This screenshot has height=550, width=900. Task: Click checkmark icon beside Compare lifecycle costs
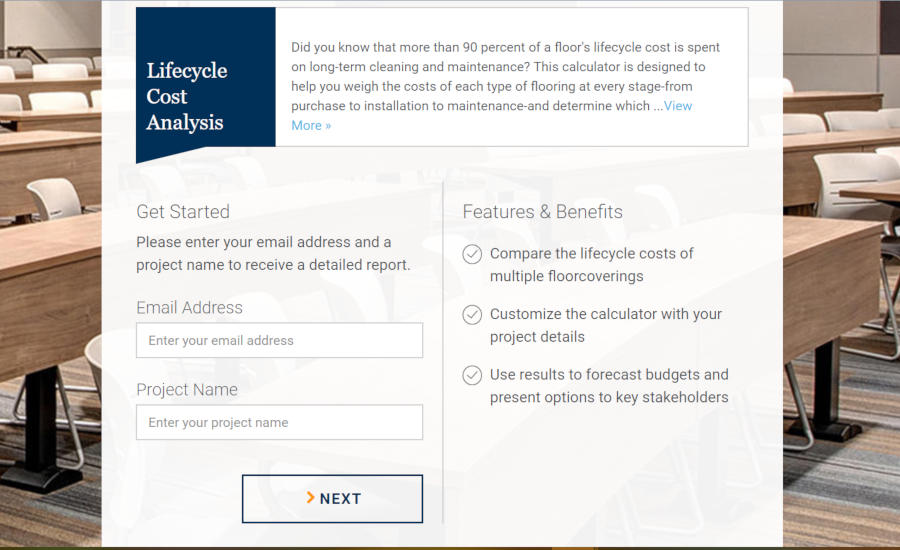[472, 254]
